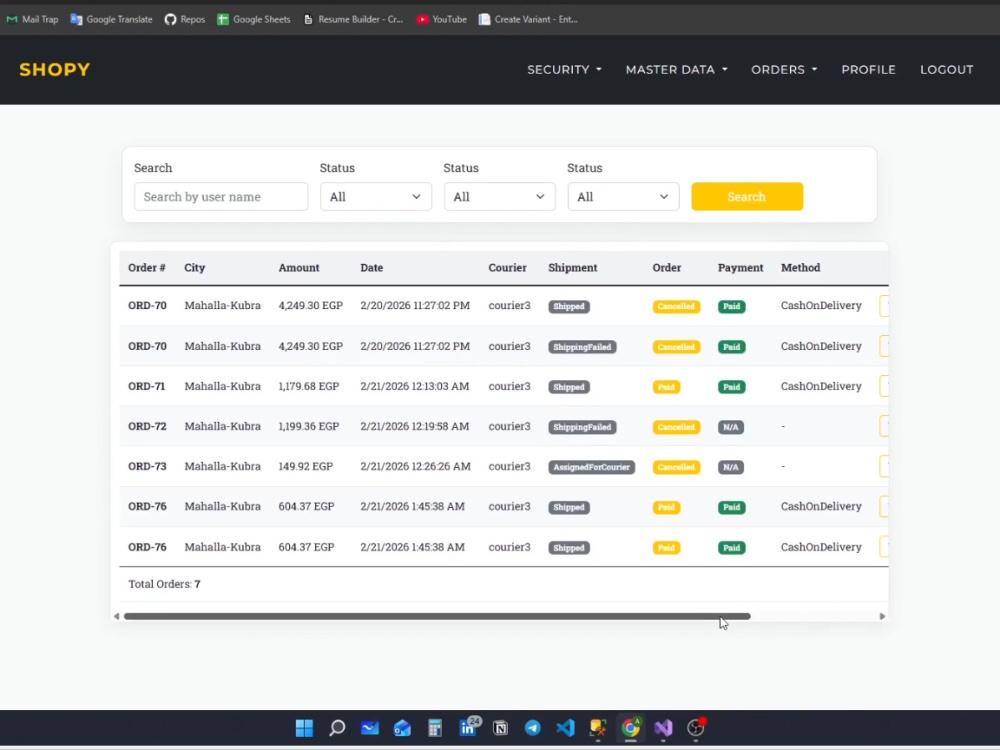This screenshot has height=750, width=1000.
Task: Click ShippingFailed badge in ORD-72 row
Action: (582, 427)
